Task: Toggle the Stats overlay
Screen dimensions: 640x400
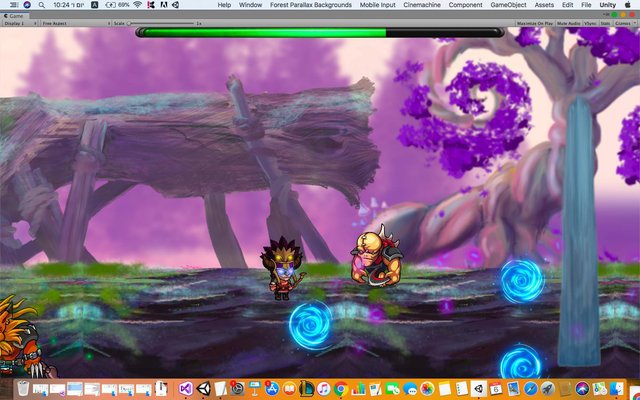Action: [x=605, y=24]
